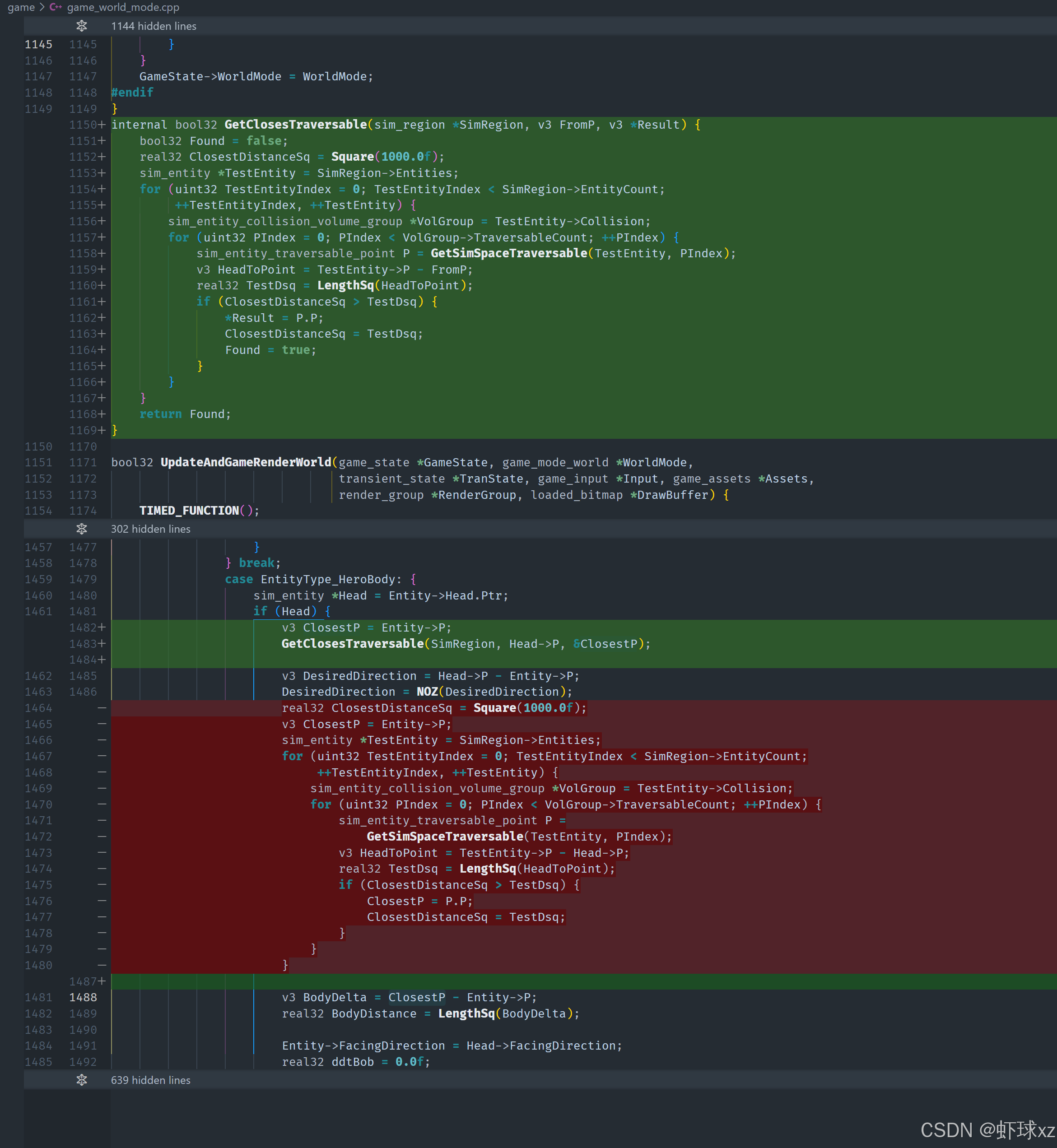
Task: Click the minus marker on deleted line 1480
Action: (102, 965)
